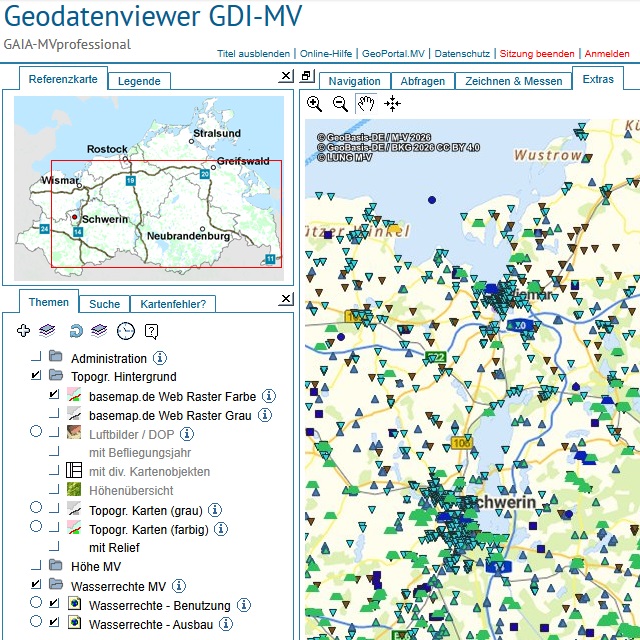Uncheck the Topogr. Hintergrund checkbox
Viewport: 640px width, 640px height.
36,375
